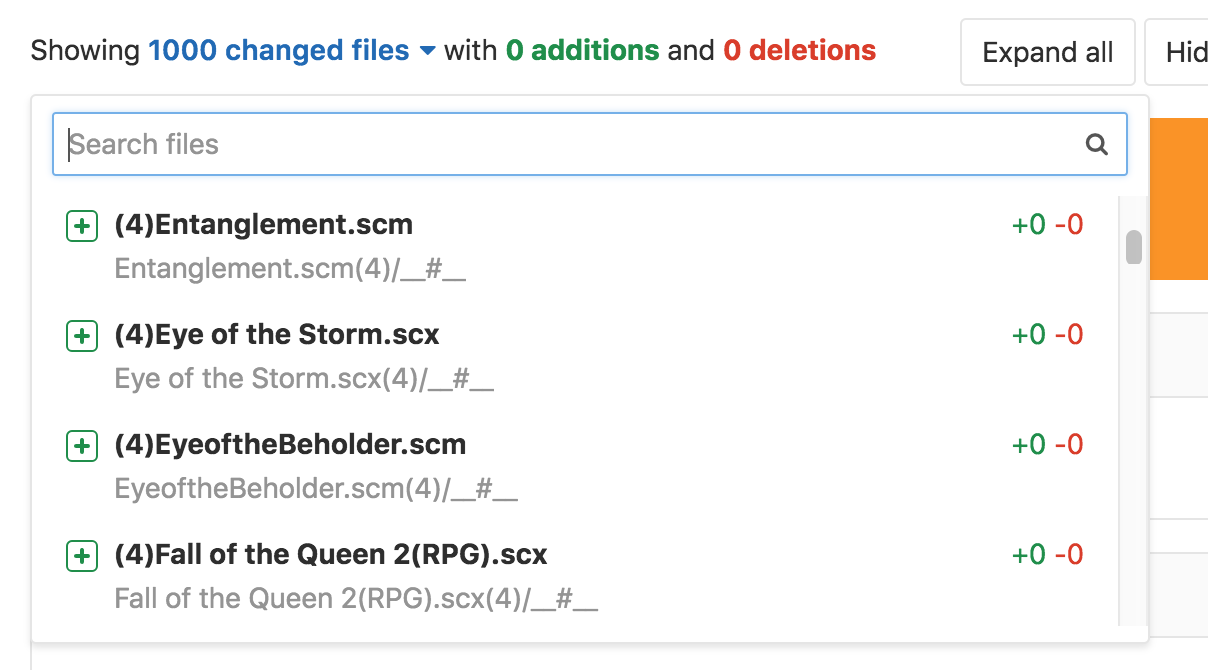
Task: Click the plus icon beside (4)Eye of the Storm.scx
Action: tap(81, 336)
